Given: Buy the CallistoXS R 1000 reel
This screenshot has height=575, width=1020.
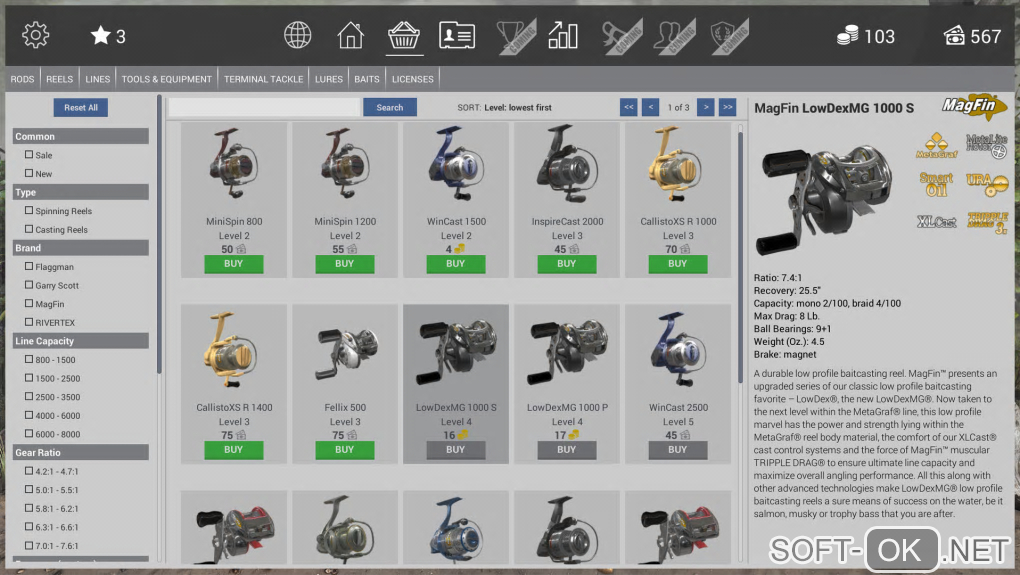Looking at the screenshot, I should pyautogui.click(x=677, y=263).
